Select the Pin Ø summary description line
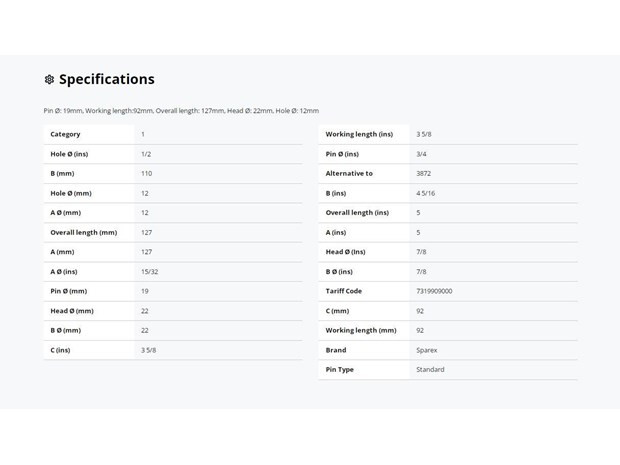 [x=181, y=111]
